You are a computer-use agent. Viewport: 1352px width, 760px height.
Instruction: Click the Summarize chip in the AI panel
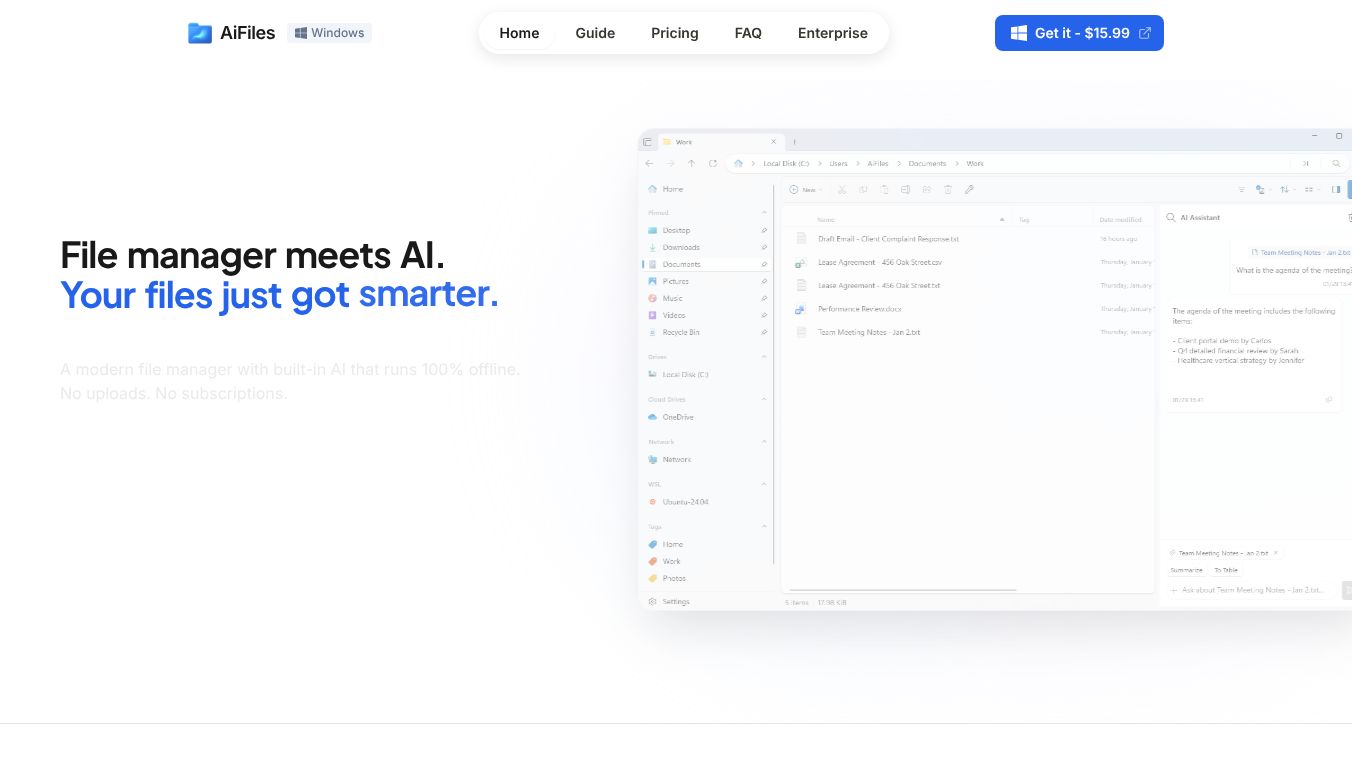pos(1187,570)
